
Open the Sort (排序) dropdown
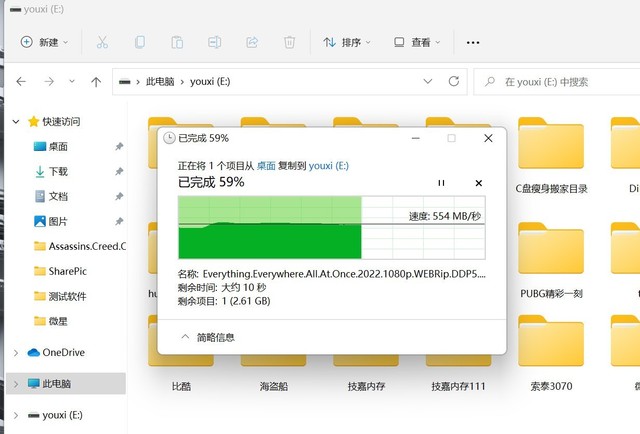pyautogui.click(x=347, y=42)
